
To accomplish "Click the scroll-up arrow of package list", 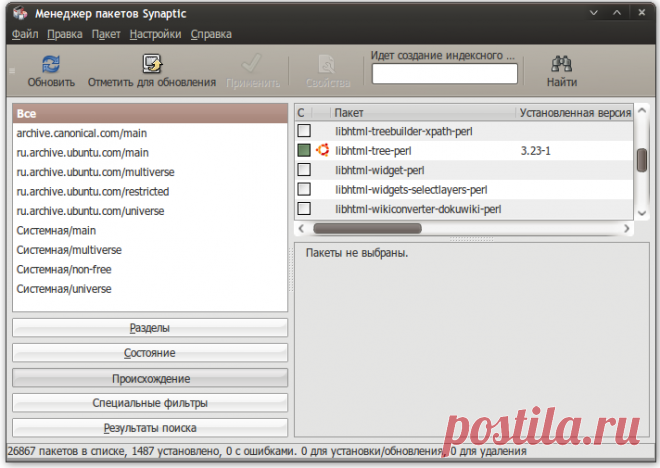I will 641,111.
